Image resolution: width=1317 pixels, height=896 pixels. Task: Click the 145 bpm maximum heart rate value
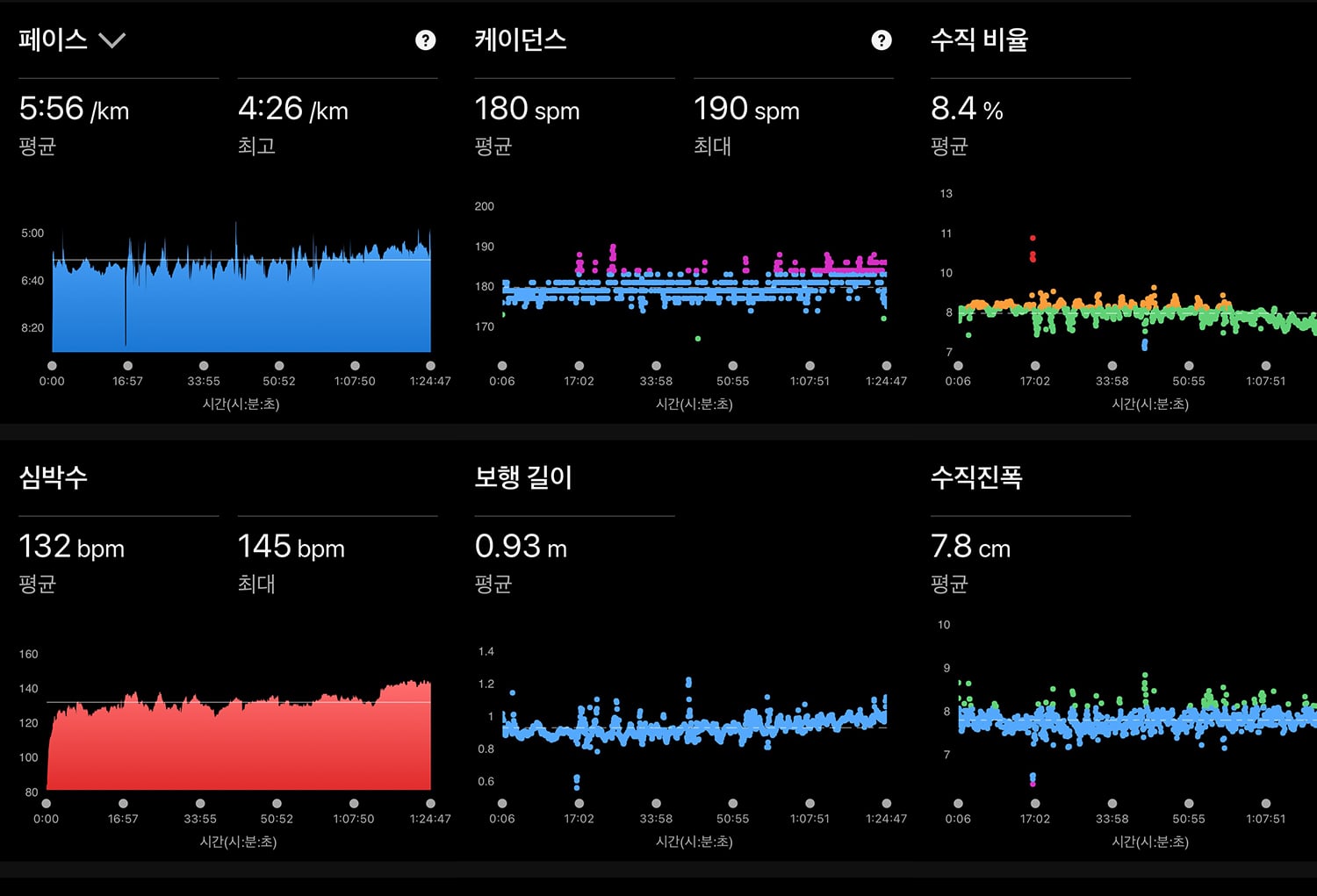coord(291,548)
